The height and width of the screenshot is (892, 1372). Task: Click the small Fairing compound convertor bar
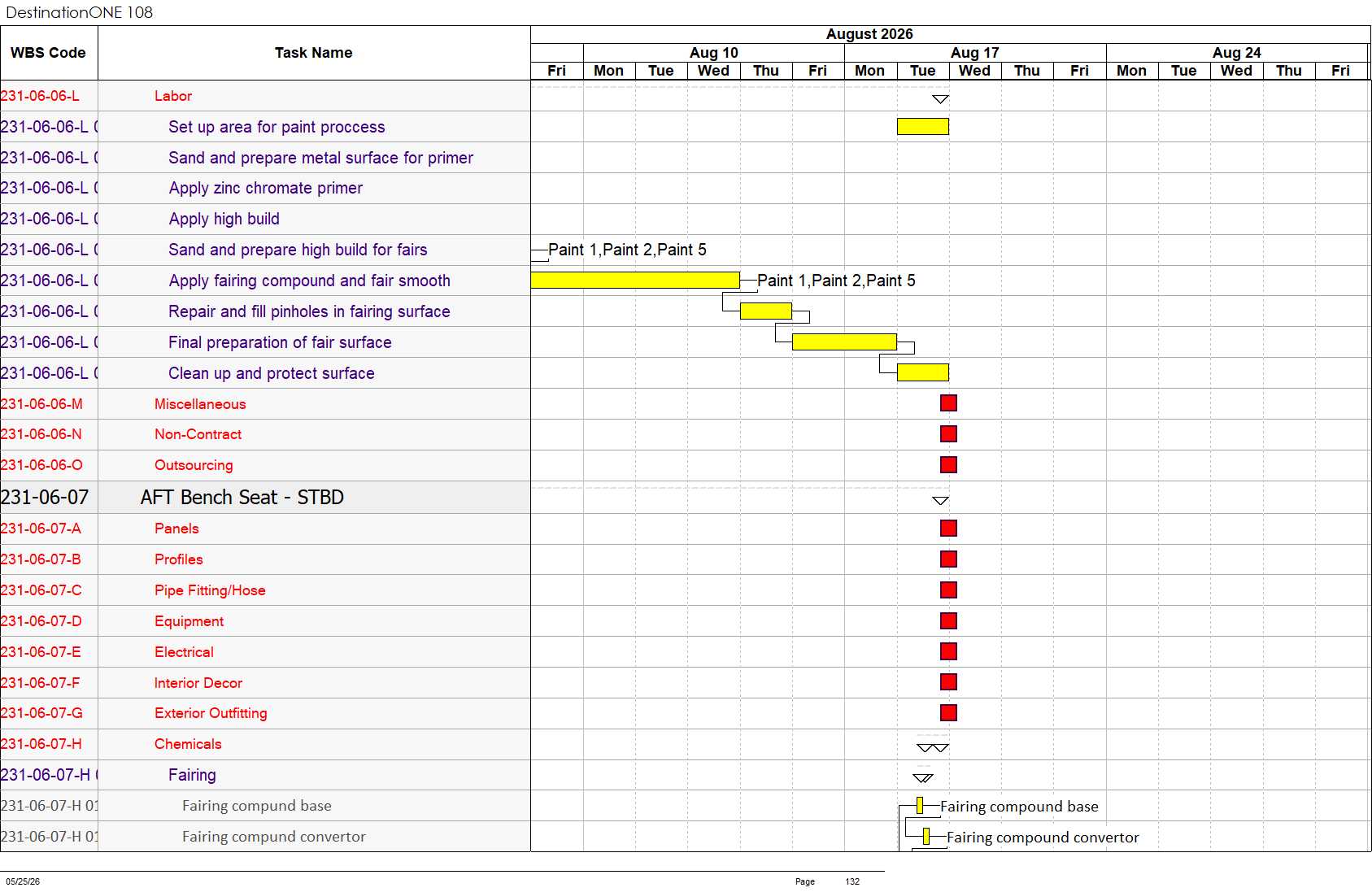926,837
